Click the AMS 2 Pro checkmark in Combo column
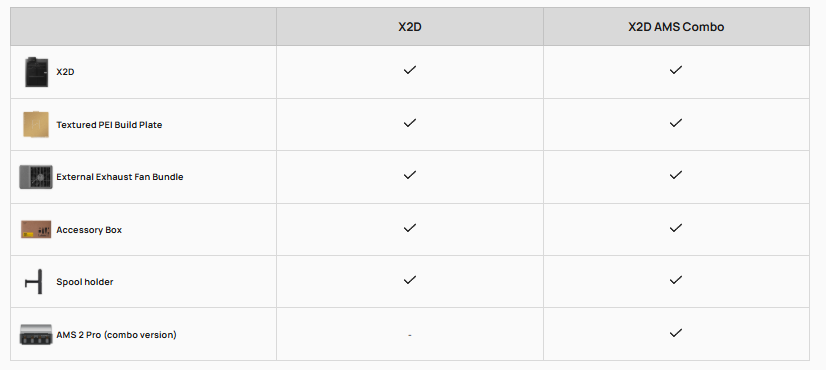Viewport: 826px width, 370px height. [676, 333]
